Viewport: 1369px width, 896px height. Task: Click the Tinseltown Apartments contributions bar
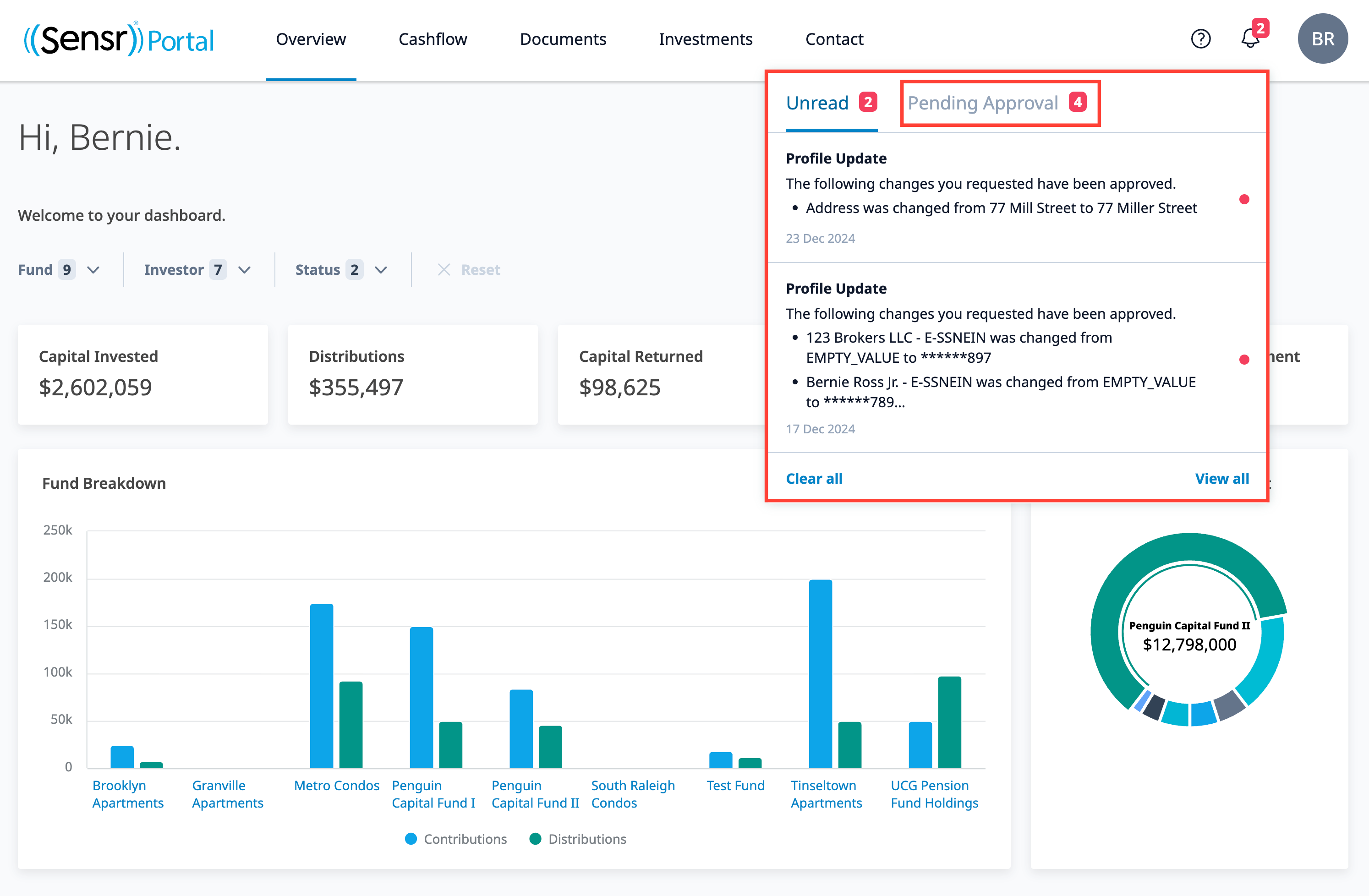[820, 673]
